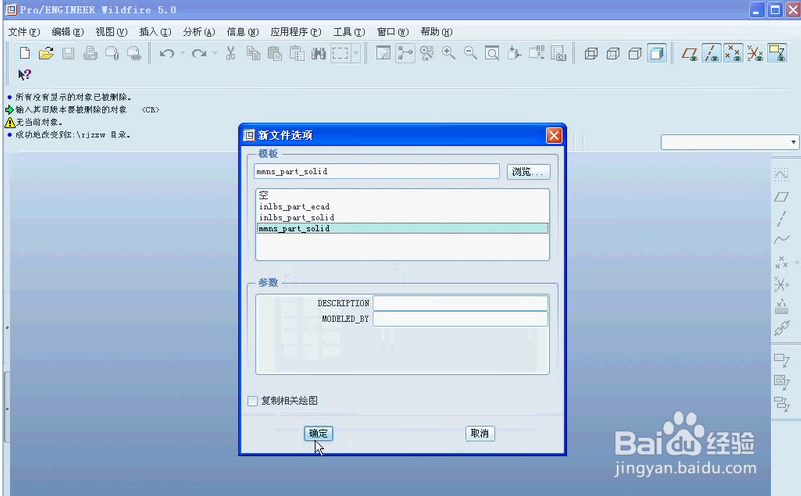Viewport: 801px width, 496px height.
Task: Toggle coordinate systems display
Action: pyautogui.click(x=755, y=53)
